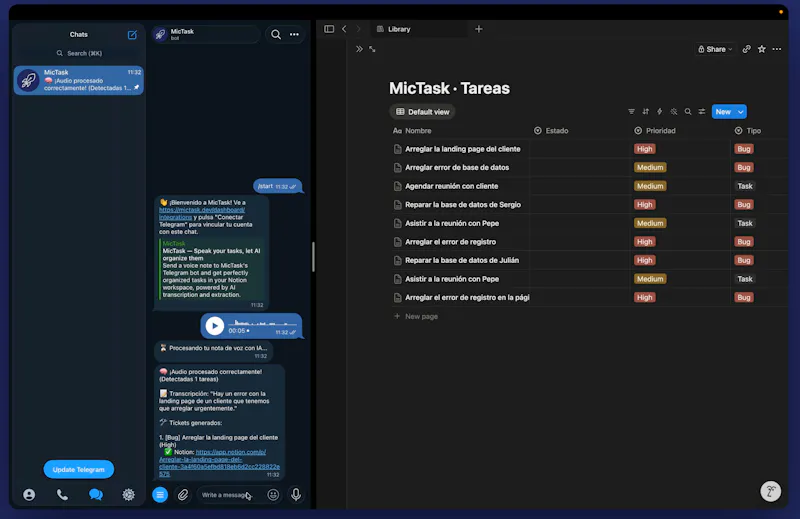Open Arreglar el error de registro page icon
Viewport: 800px width, 519px height.
[x=397, y=242]
